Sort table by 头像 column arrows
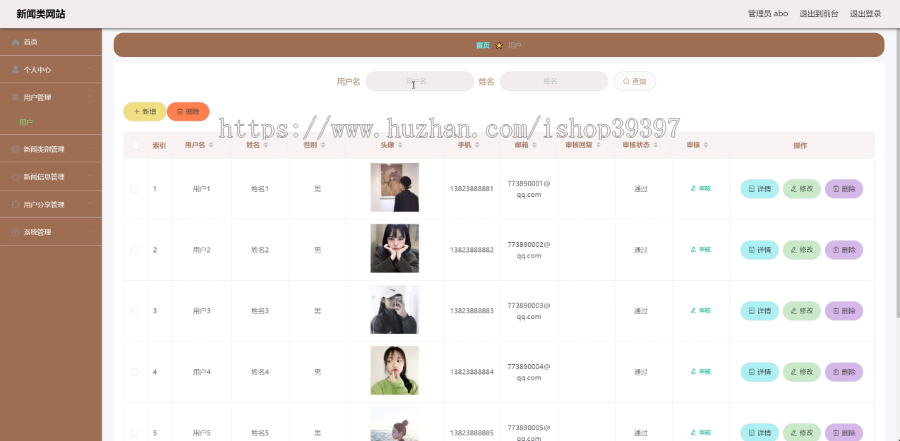 click(x=400, y=146)
